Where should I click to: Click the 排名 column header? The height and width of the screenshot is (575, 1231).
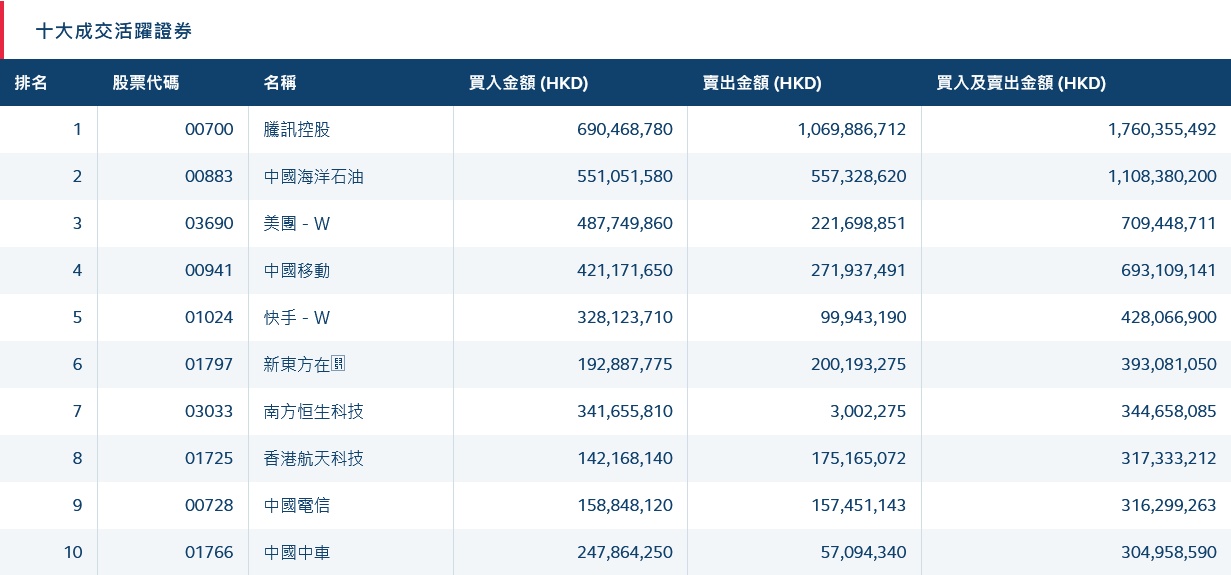[31, 83]
